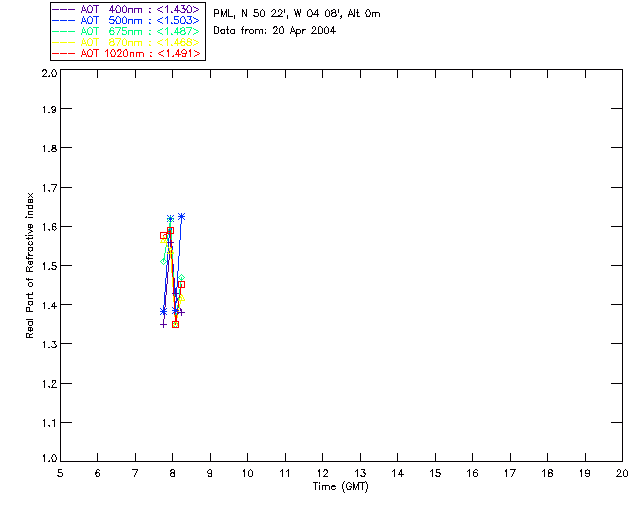Click the leftmost green diamond point near 1.51
This screenshot has height=512, width=640.
[163, 261]
